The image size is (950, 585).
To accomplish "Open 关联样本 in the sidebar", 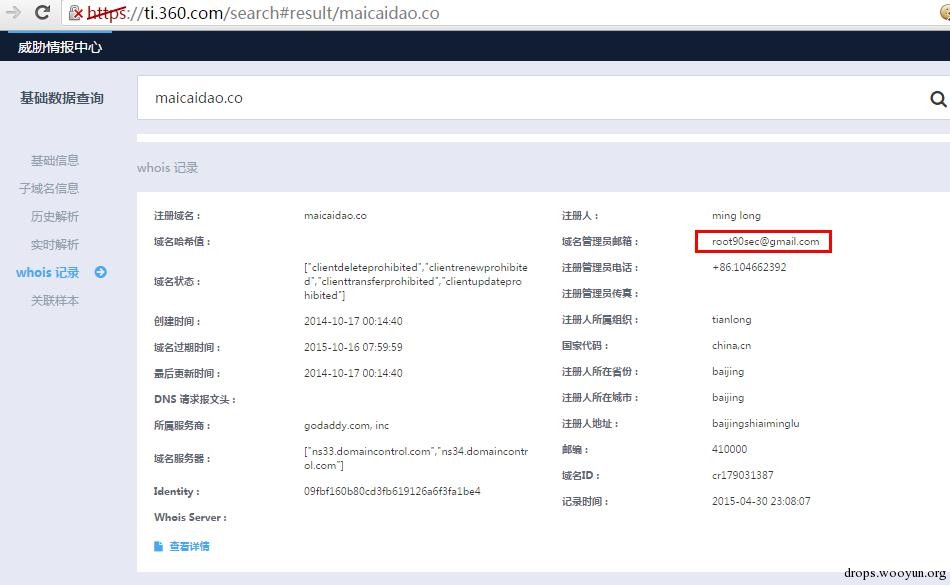I will 55,300.
